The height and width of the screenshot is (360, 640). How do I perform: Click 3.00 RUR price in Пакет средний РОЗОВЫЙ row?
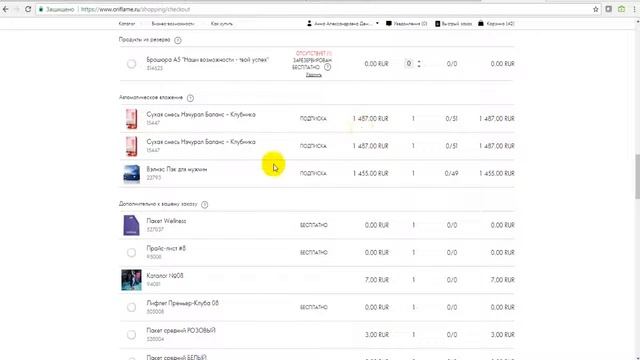pyautogui.click(x=377, y=335)
